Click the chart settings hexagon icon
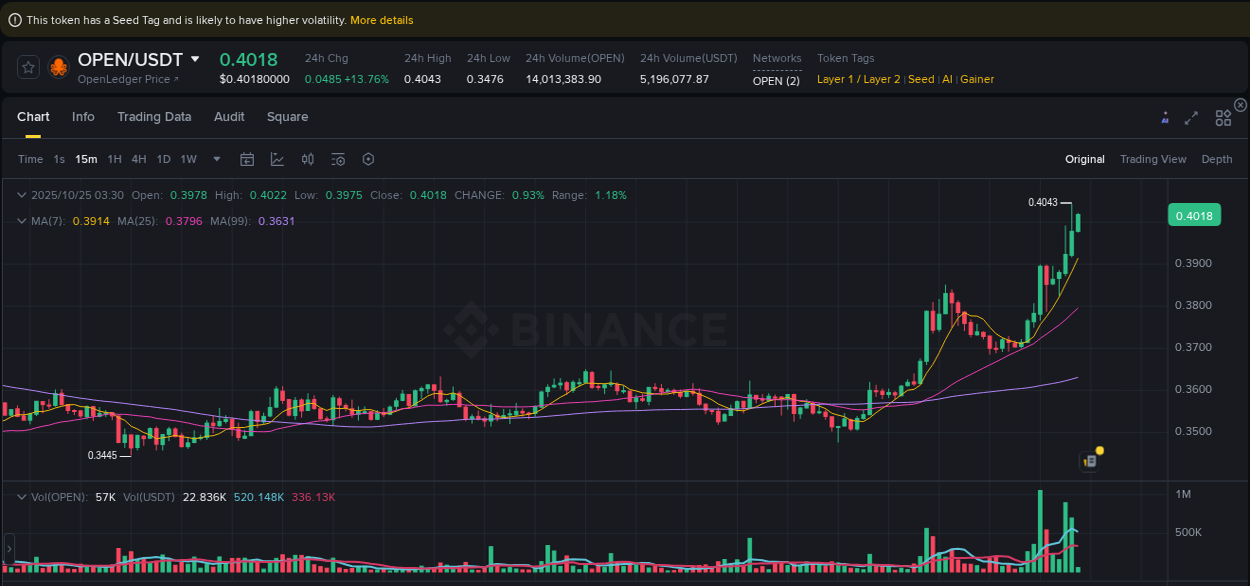The height and width of the screenshot is (586, 1250). click(x=368, y=158)
